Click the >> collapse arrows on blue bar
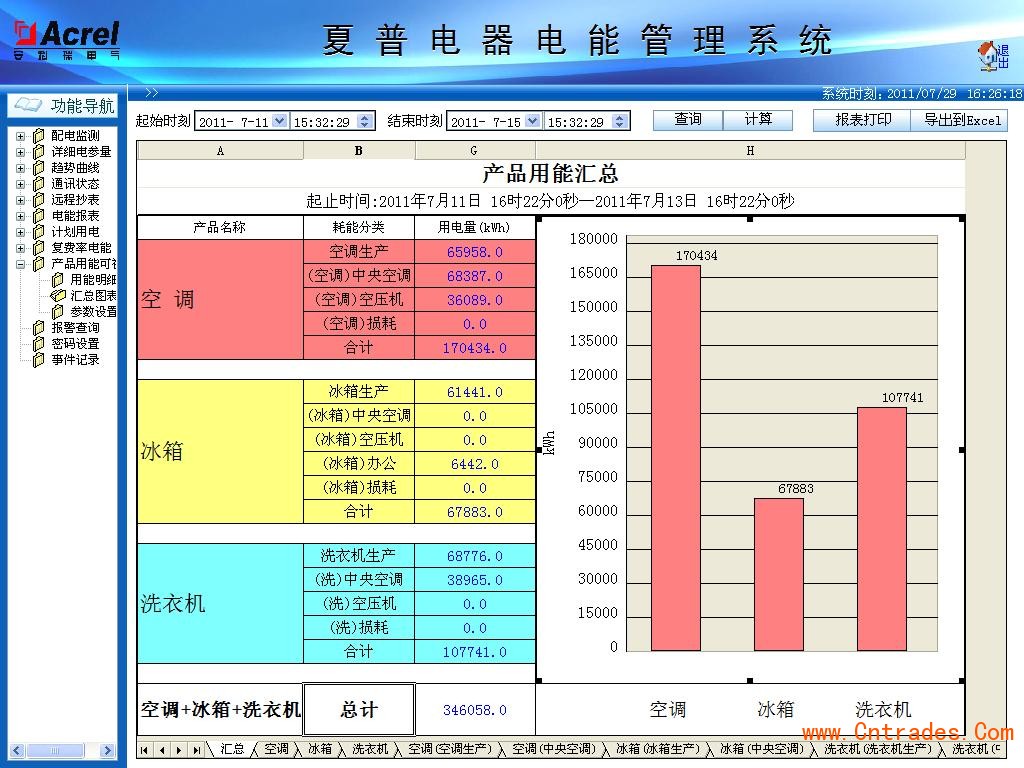This screenshot has width=1024, height=768. pos(152,93)
